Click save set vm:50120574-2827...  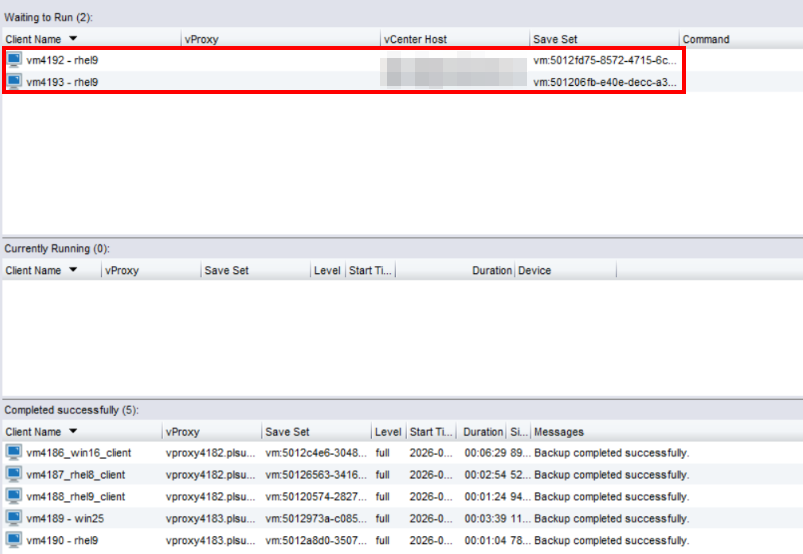point(315,497)
